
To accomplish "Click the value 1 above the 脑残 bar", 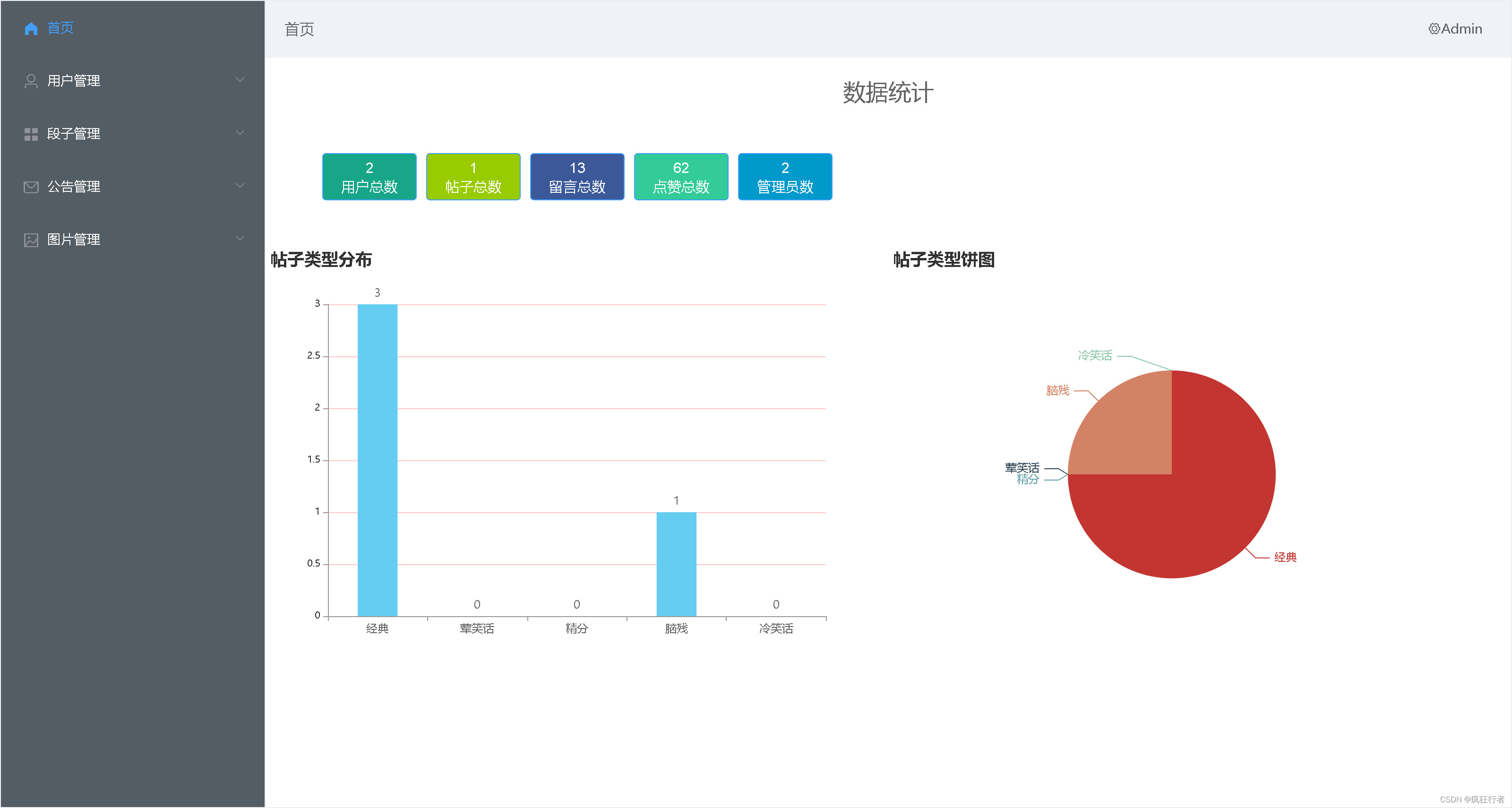I will (676, 500).
